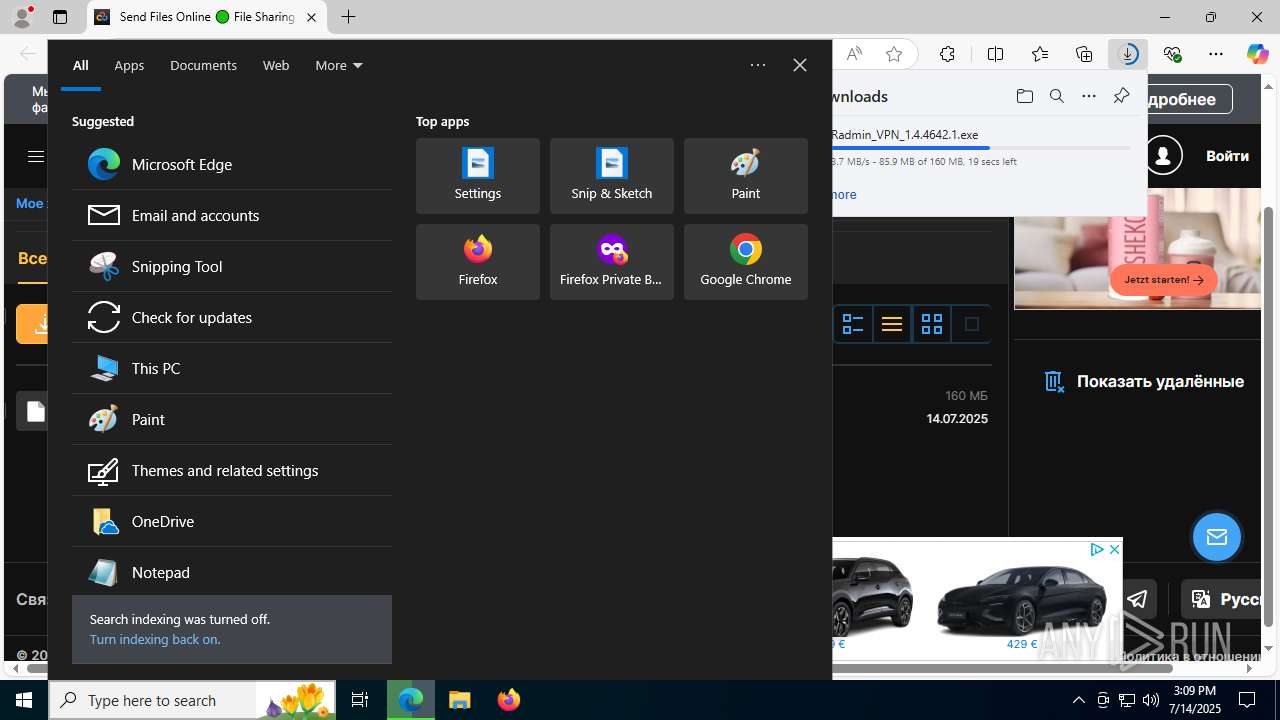
Task: Switch to the All search tab
Action: point(81,65)
